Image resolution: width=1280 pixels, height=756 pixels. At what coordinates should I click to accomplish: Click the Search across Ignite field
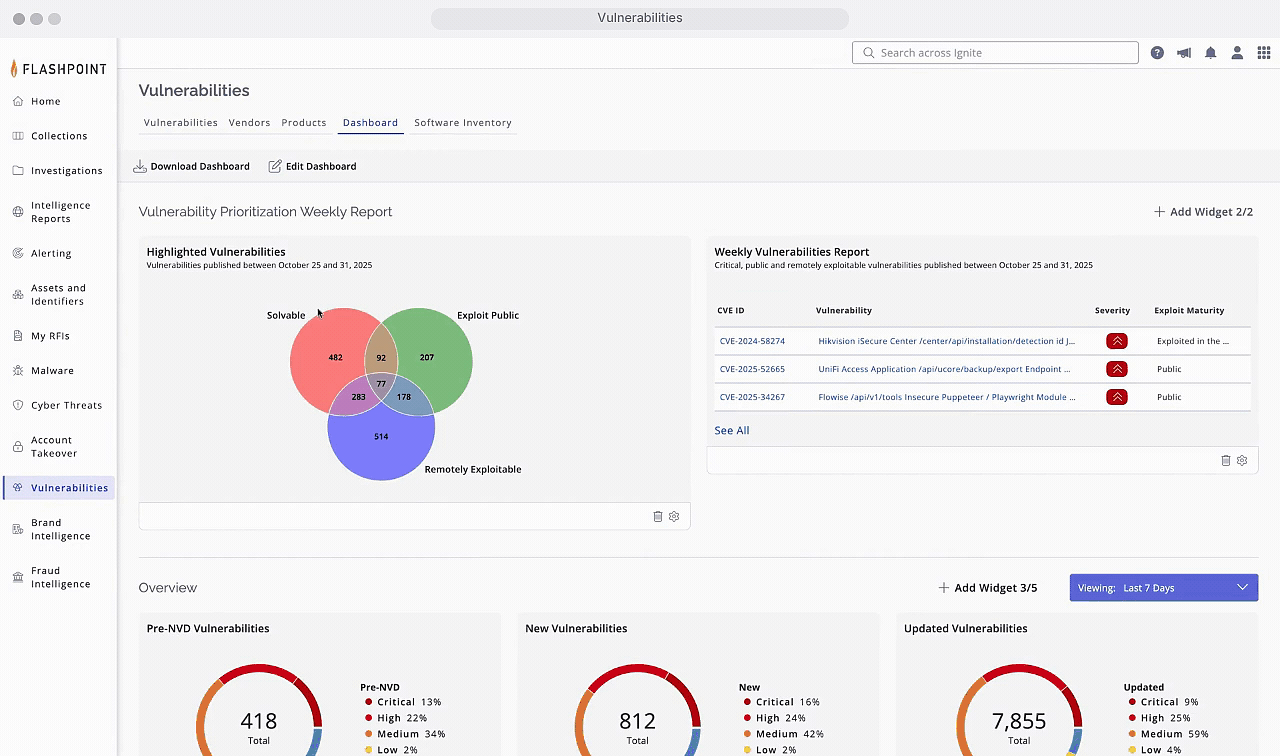pos(995,53)
